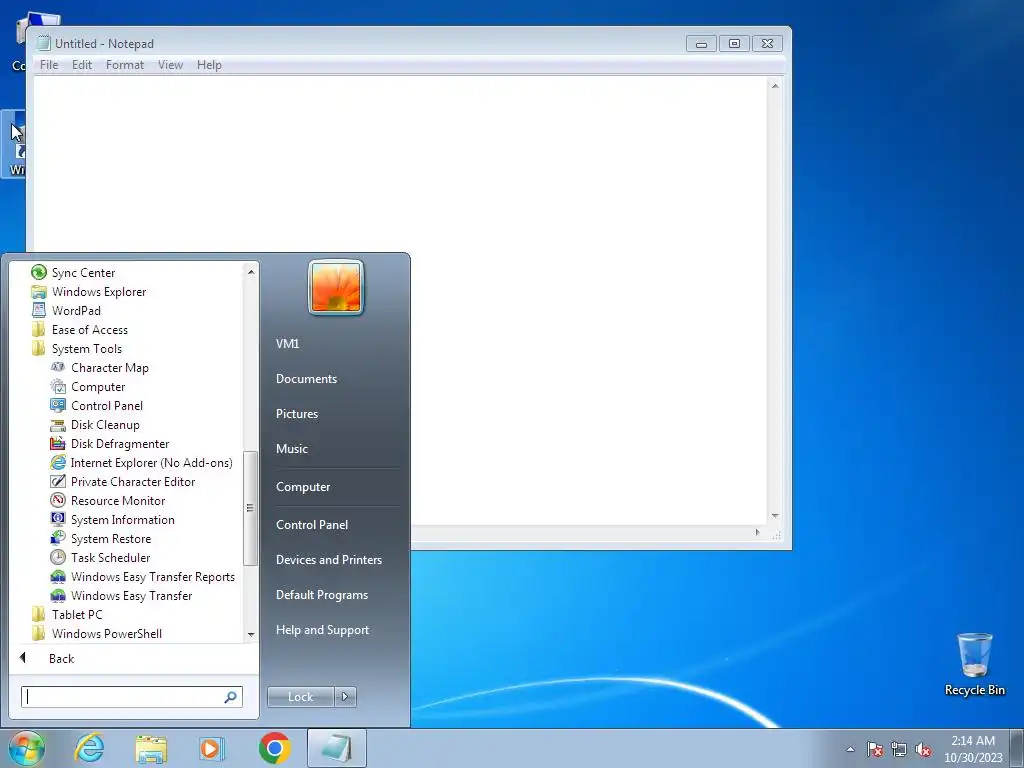Click the programs list scrollbar thumb

250,508
